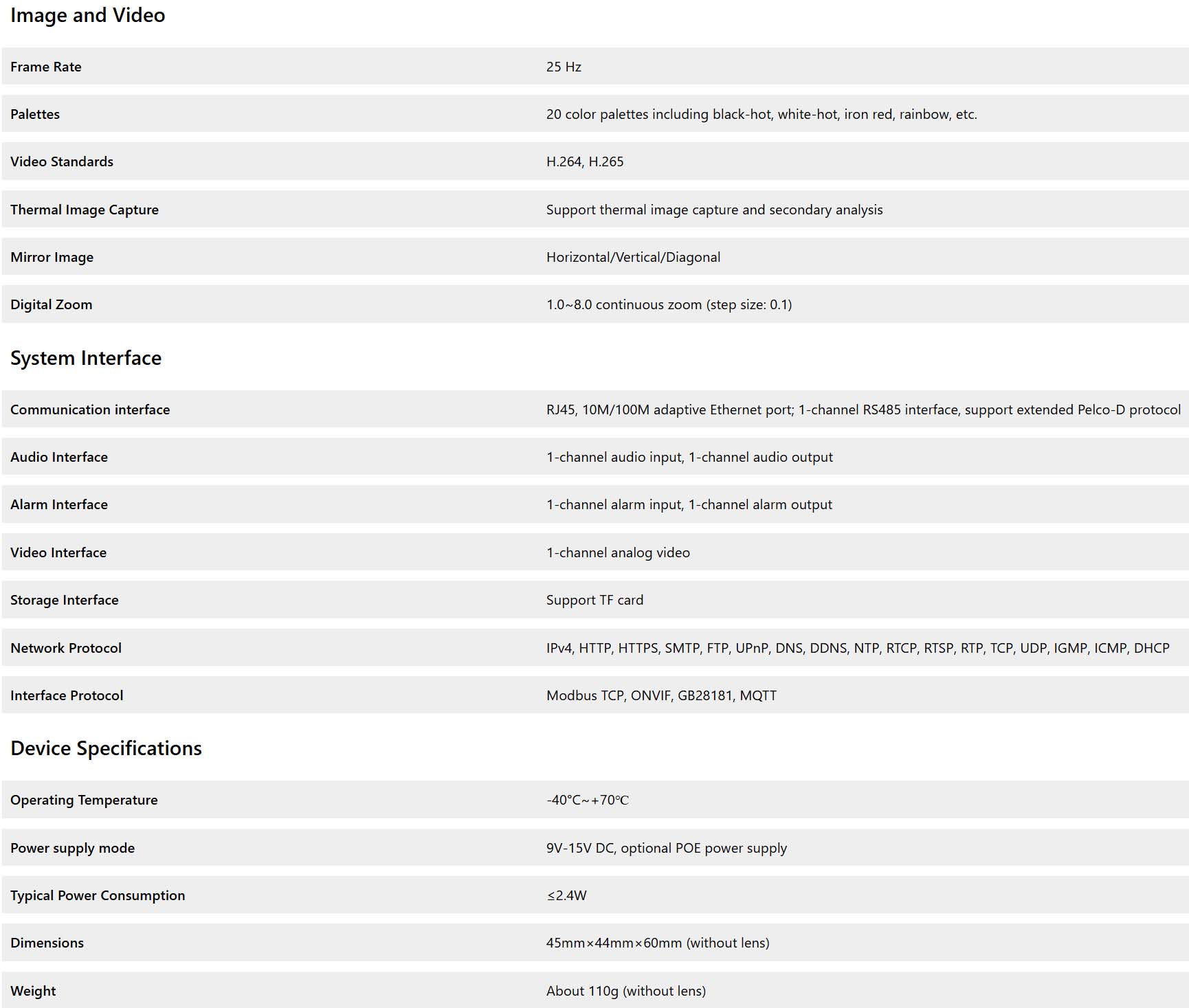
Task: Click the System Interface section heading
Action: coord(86,358)
